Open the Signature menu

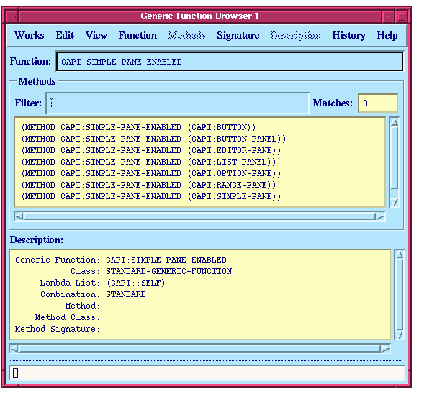(x=238, y=35)
